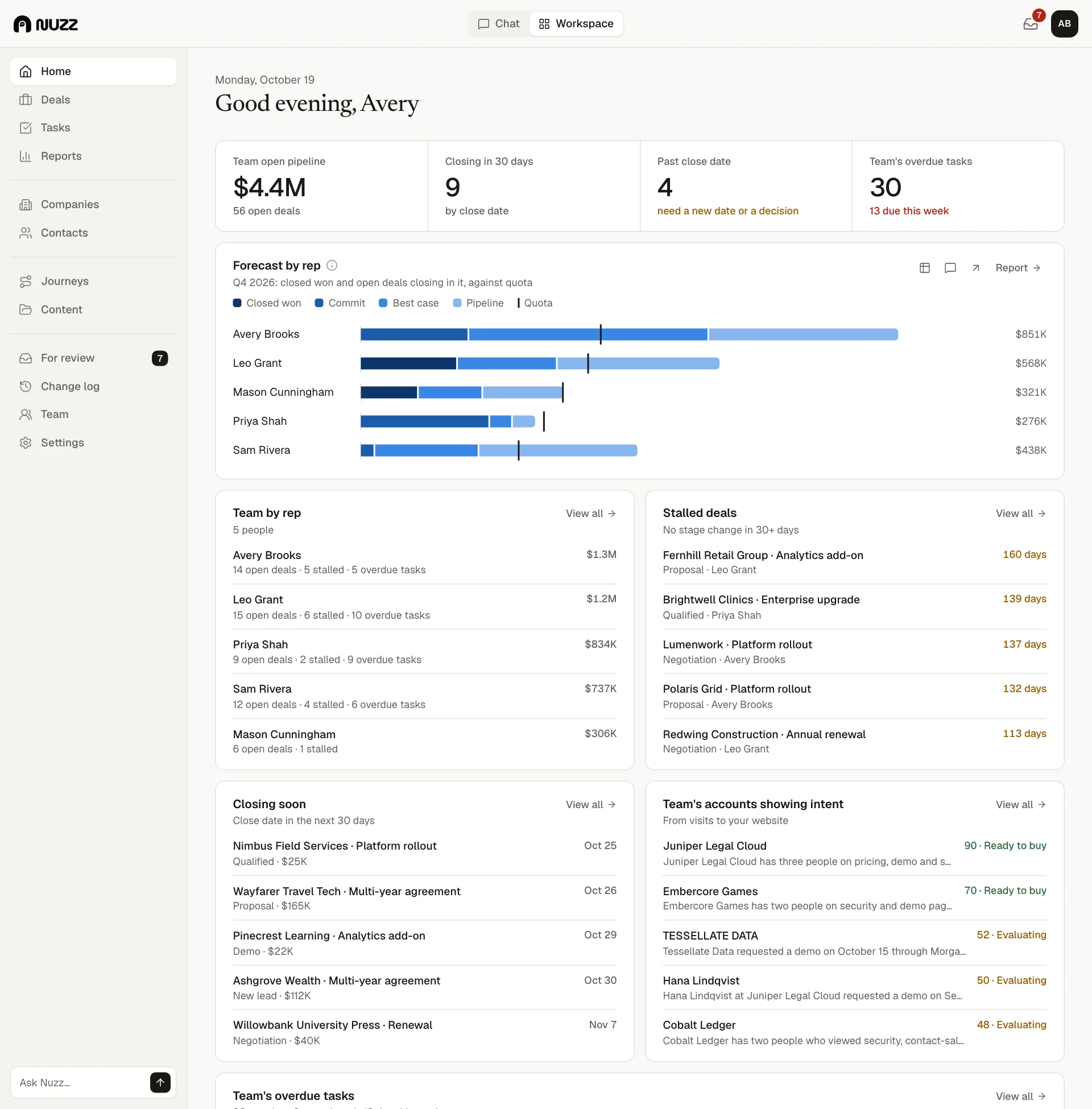The height and width of the screenshot is (1109, 1092).
Task: Click the Content folder icon in sidebar
Action: point(25,309)
